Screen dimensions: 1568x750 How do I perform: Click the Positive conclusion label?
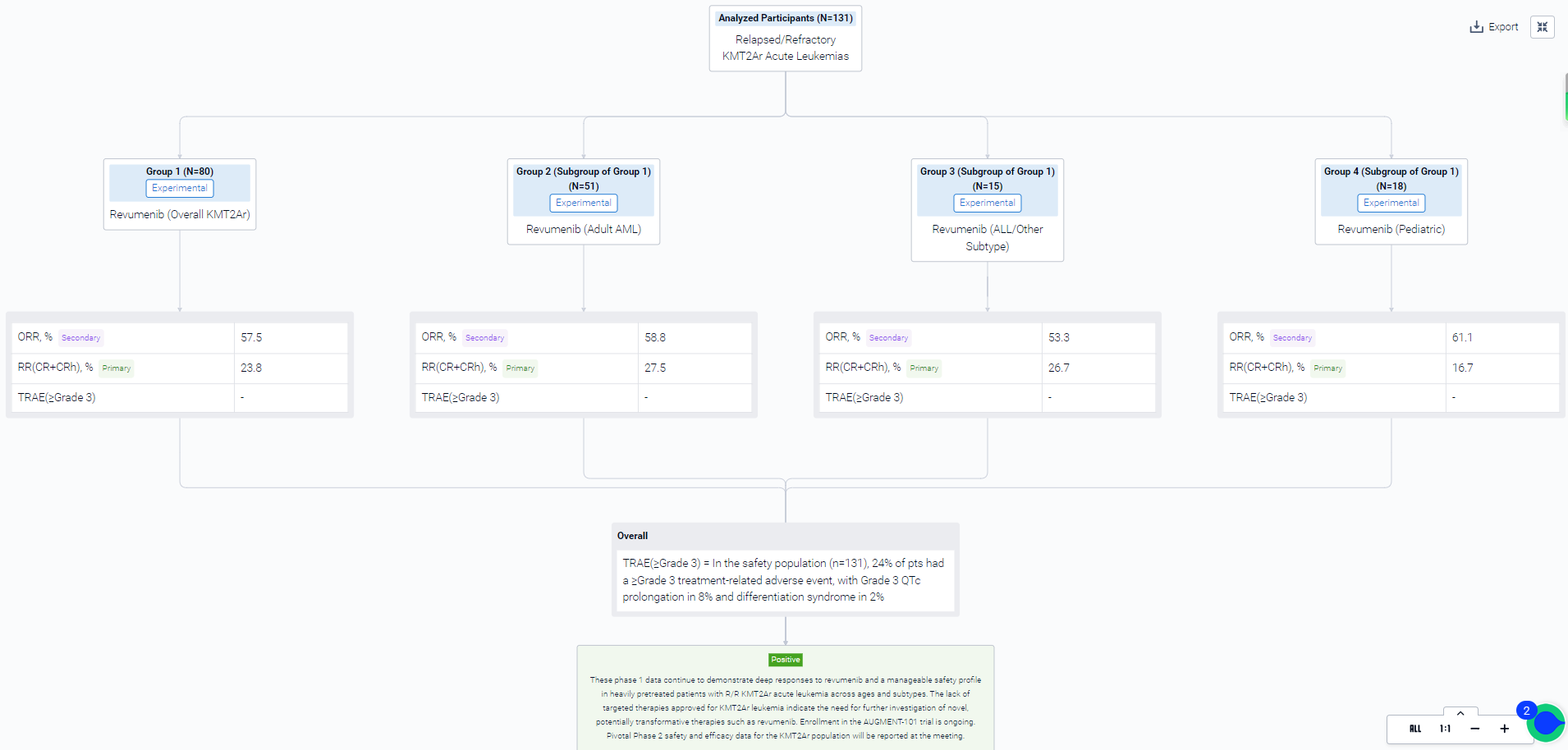click(785, 660)
